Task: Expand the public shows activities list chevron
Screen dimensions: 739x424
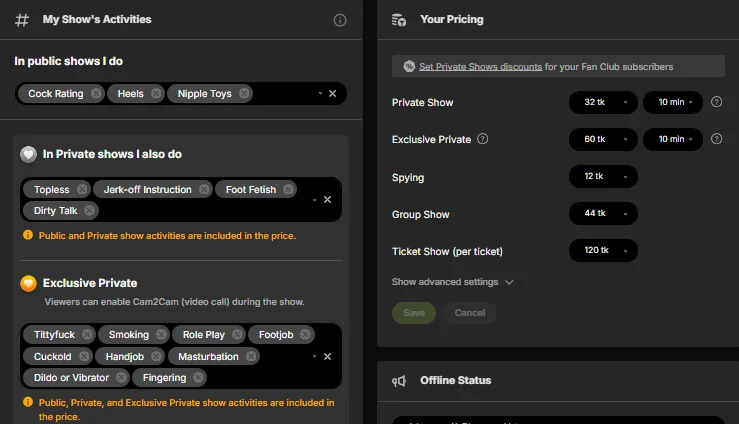Action: coord(319,94)
